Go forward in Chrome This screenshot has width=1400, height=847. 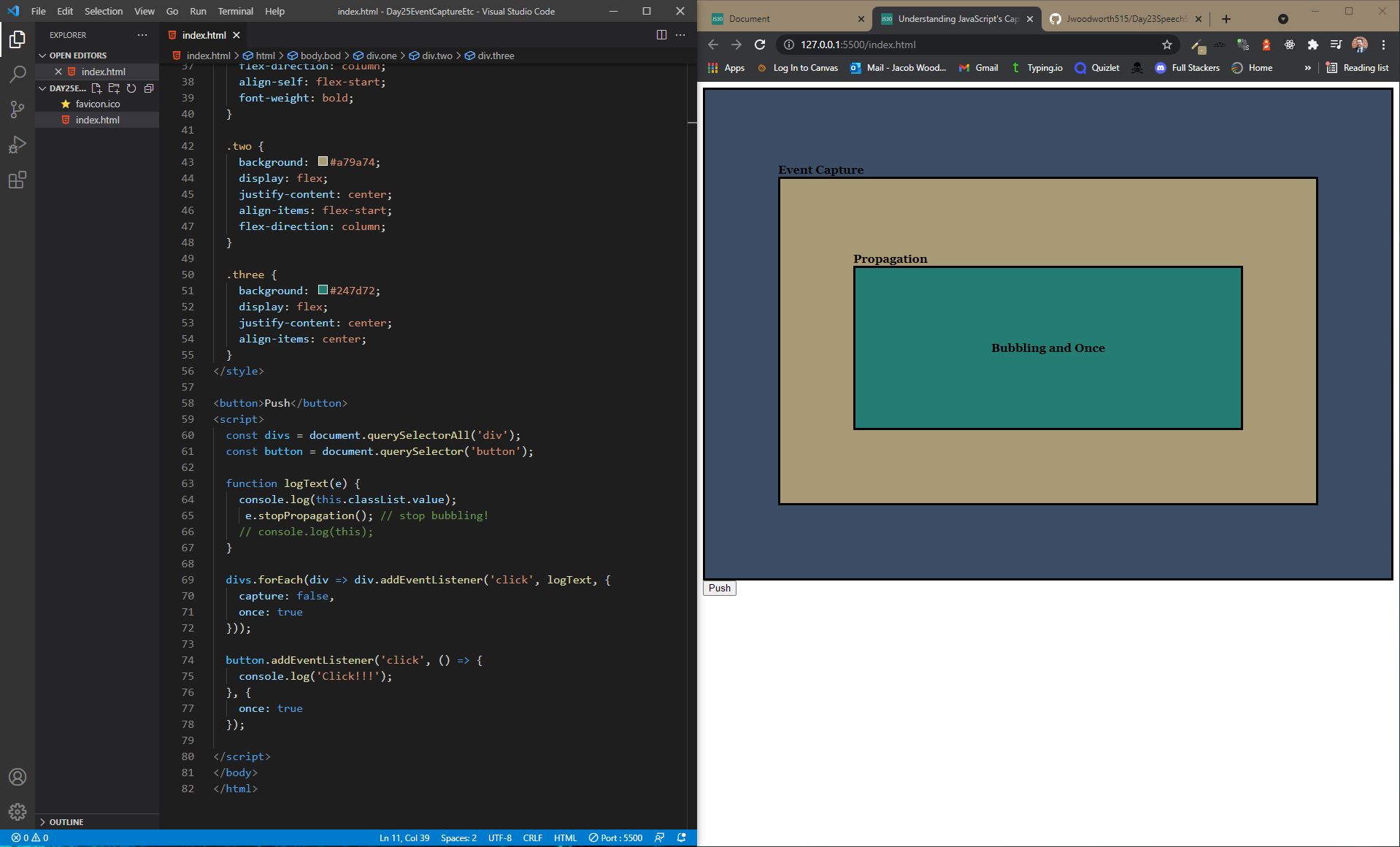[736, 45]
